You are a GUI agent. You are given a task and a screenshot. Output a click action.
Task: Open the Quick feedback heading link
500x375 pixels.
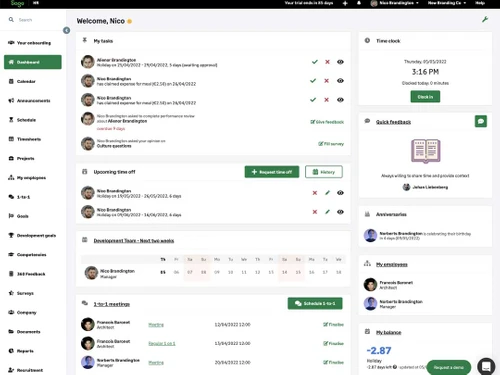[393, 122]
